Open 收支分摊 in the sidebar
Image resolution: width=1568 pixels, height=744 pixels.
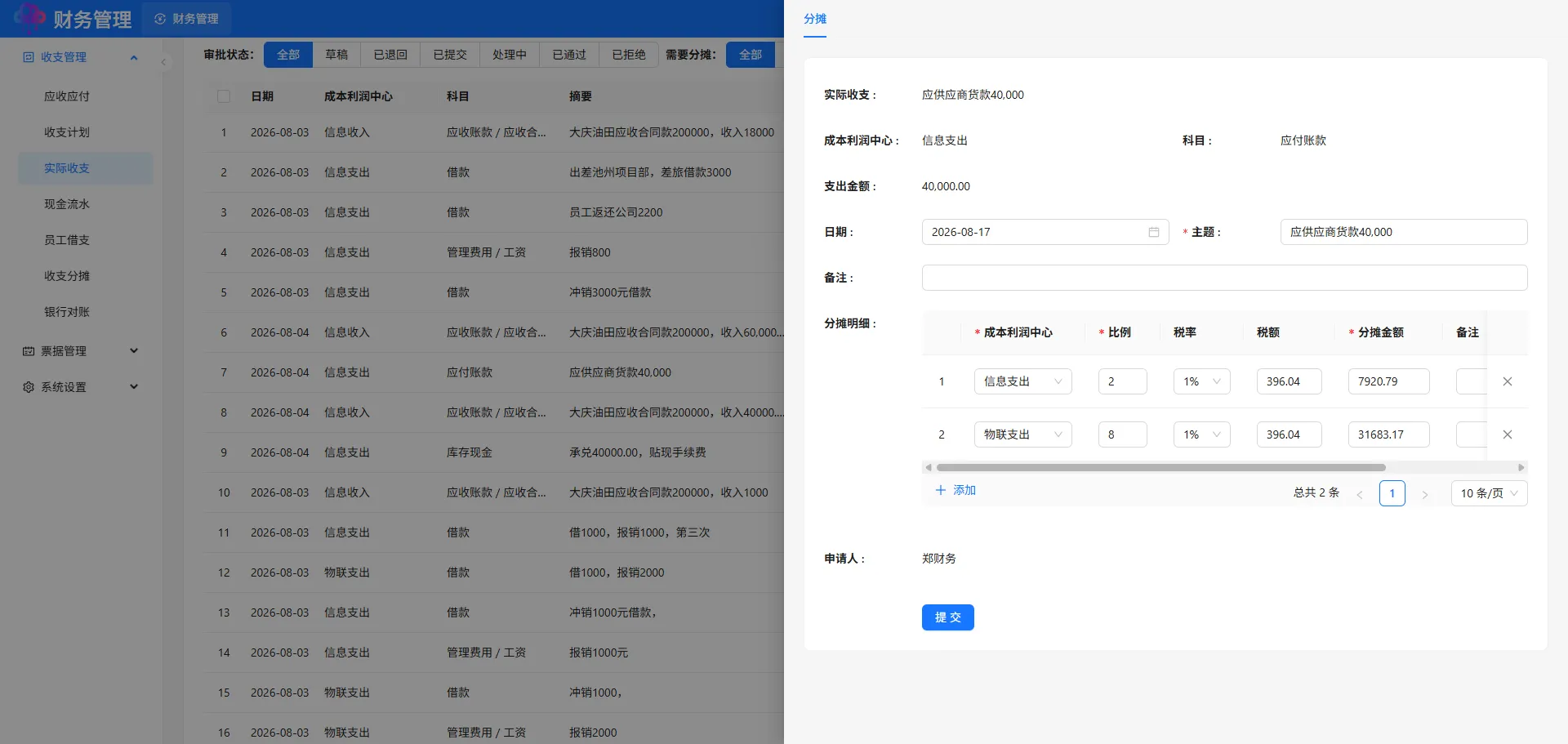pos(85,276)
